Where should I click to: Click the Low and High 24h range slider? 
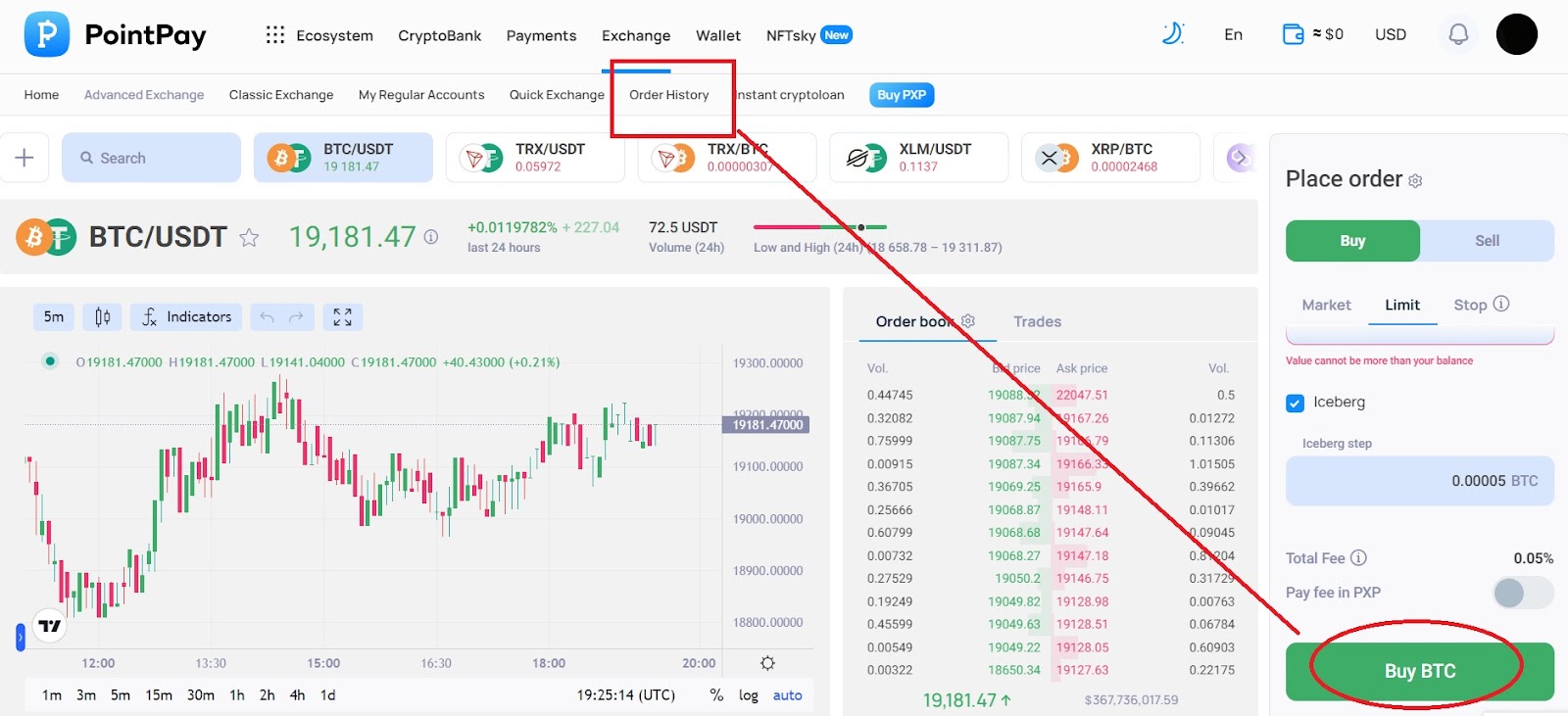(x=820, y=227)
